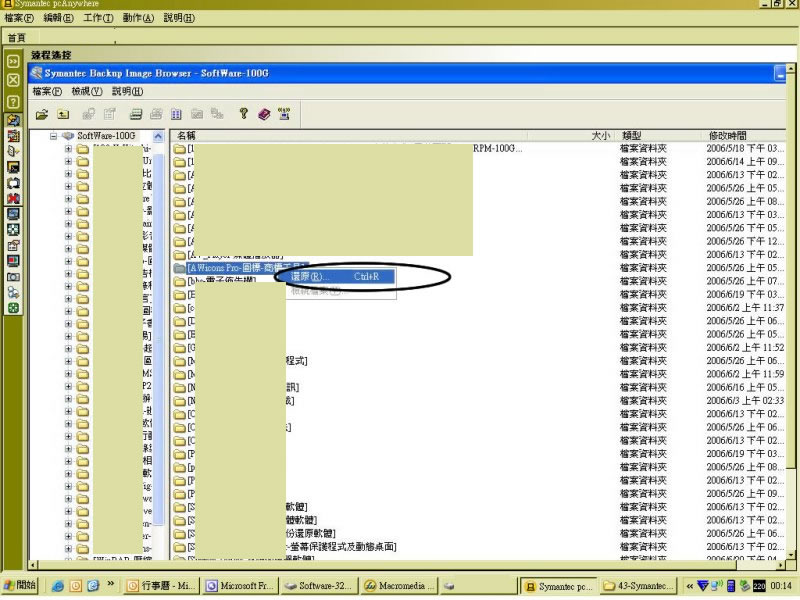Click the remote window vertical scroll-down arrow
800x600 pixels.
[790, 556]
